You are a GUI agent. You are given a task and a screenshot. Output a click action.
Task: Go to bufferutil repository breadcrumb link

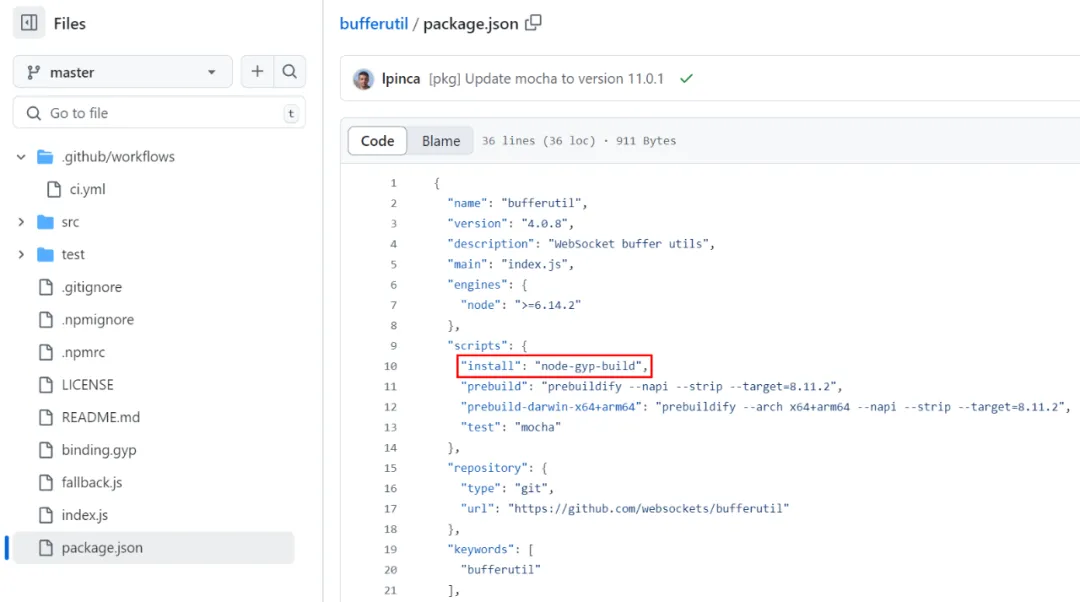374,23
